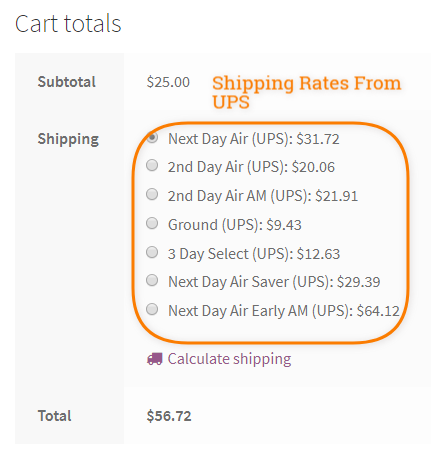Click the Shipping Rates From UPS annotation

point(307,92)
